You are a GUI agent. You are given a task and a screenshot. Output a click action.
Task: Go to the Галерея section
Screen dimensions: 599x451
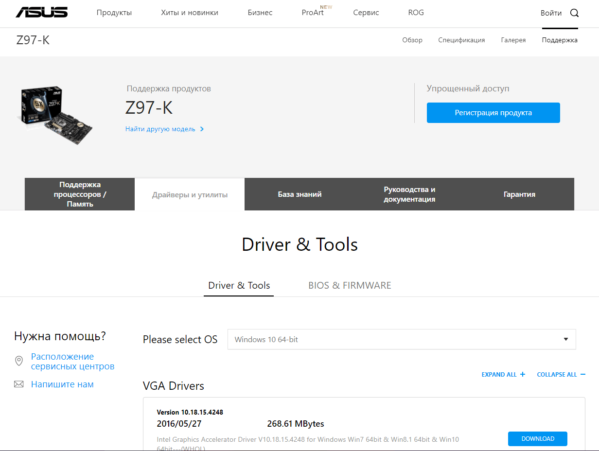click(x=513, y=40)
